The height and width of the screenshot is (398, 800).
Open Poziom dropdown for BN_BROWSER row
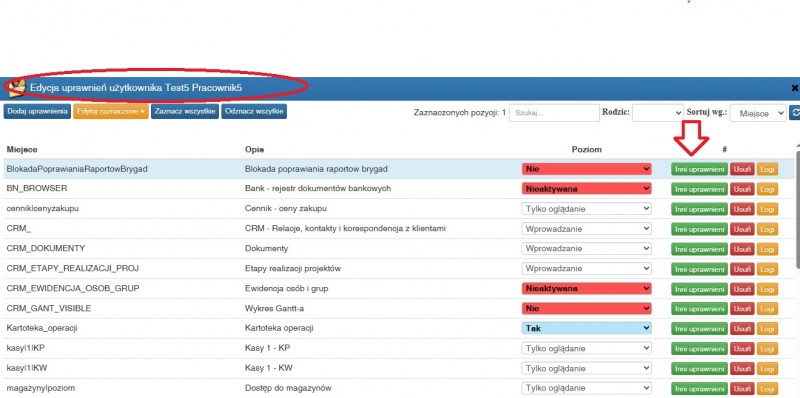click(587, 189)
